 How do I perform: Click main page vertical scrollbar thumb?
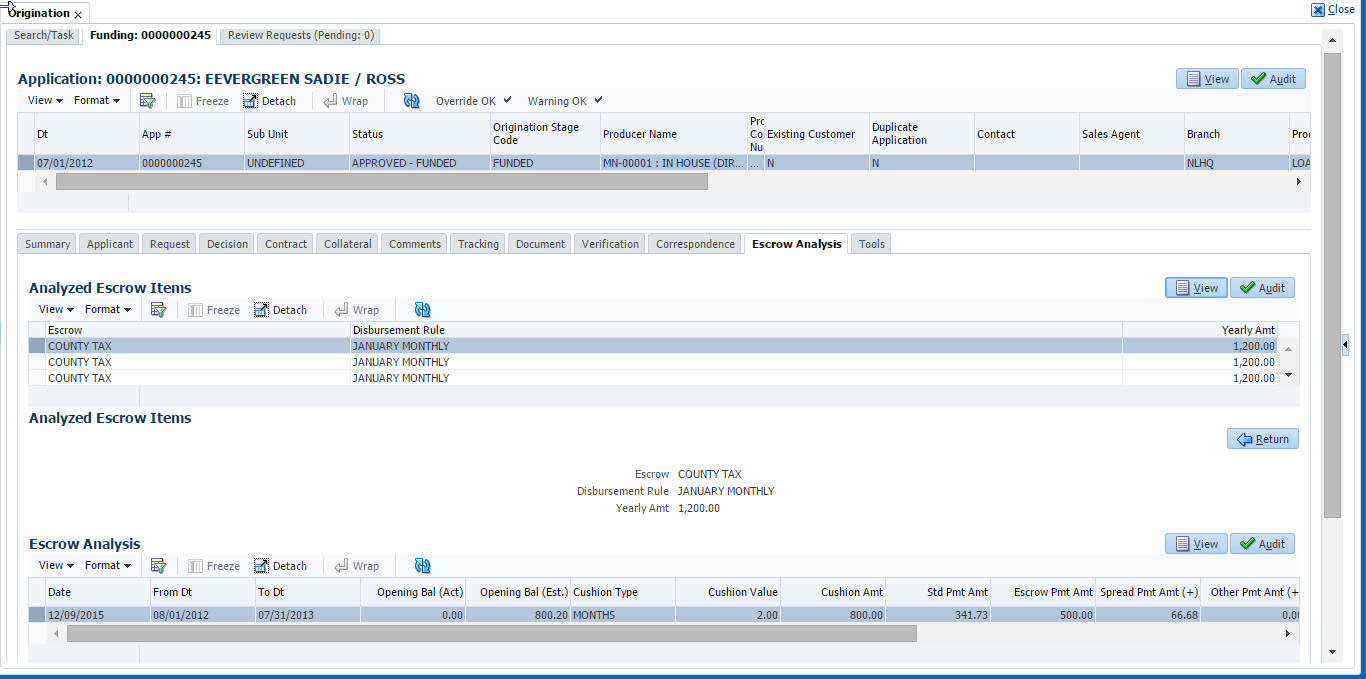pos(1332,285)
